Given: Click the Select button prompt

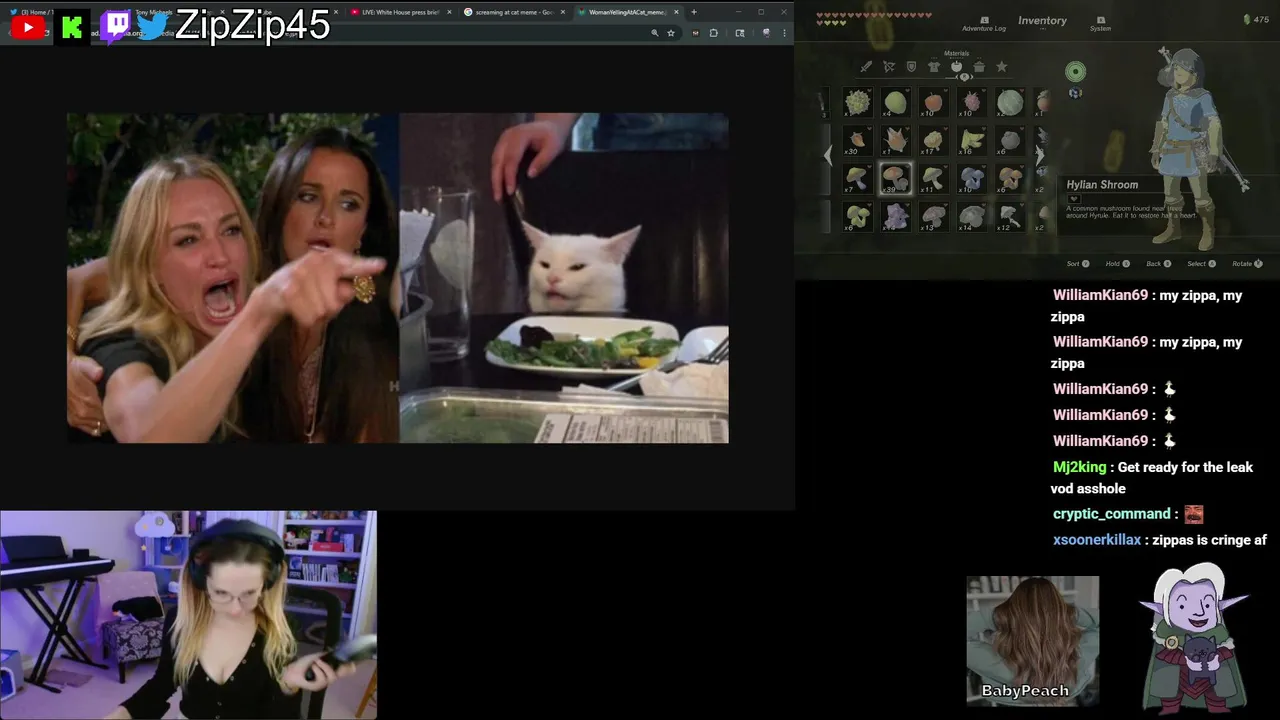Looking at the screenshot, I should point(1201,264).
